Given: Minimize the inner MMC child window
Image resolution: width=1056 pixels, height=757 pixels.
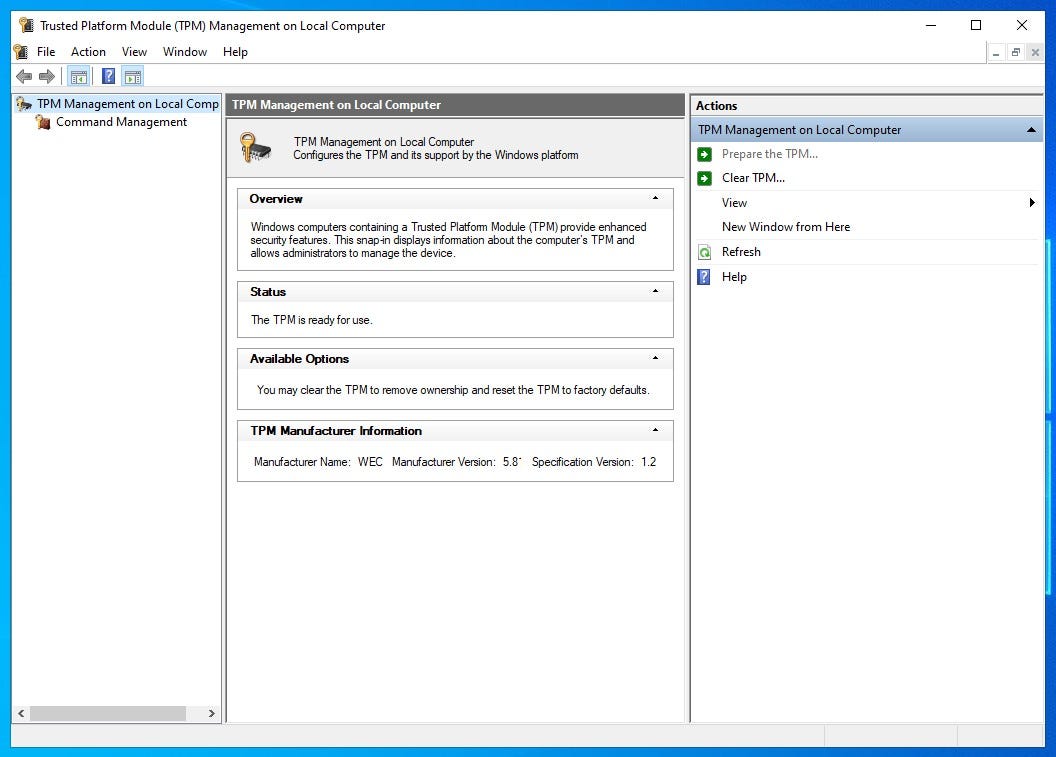Looking at the screenshot, I should tap(996, 53).
